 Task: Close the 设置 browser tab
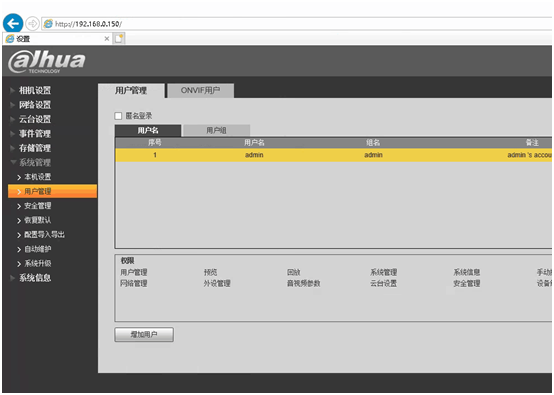point(107,39)
